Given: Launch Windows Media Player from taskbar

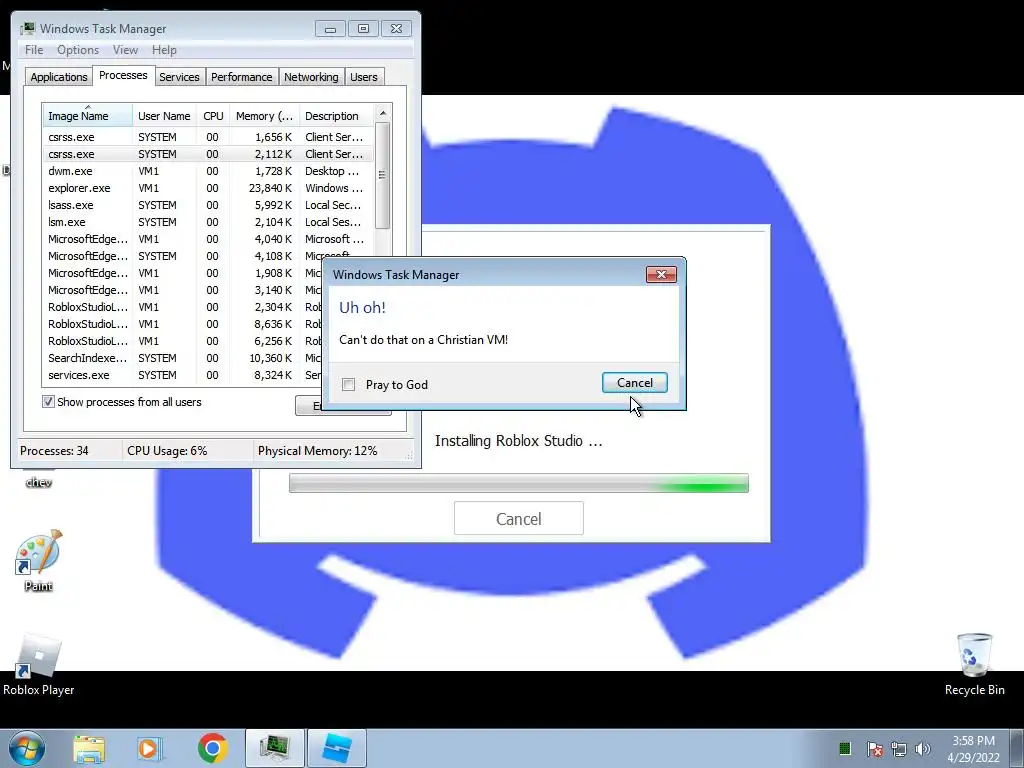Looking at the screenshot, I should pyautogui.click(x=150, y=748).
